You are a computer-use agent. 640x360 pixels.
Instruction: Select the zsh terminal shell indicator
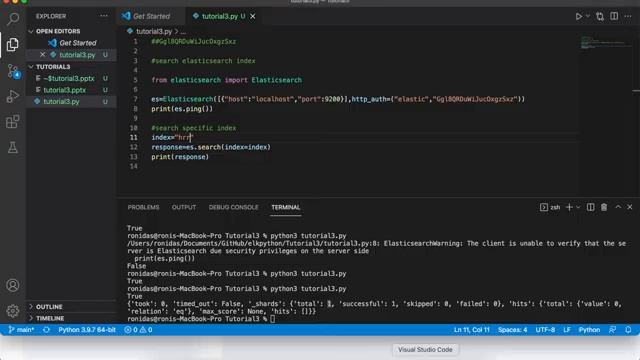click(x=550, y=207)
